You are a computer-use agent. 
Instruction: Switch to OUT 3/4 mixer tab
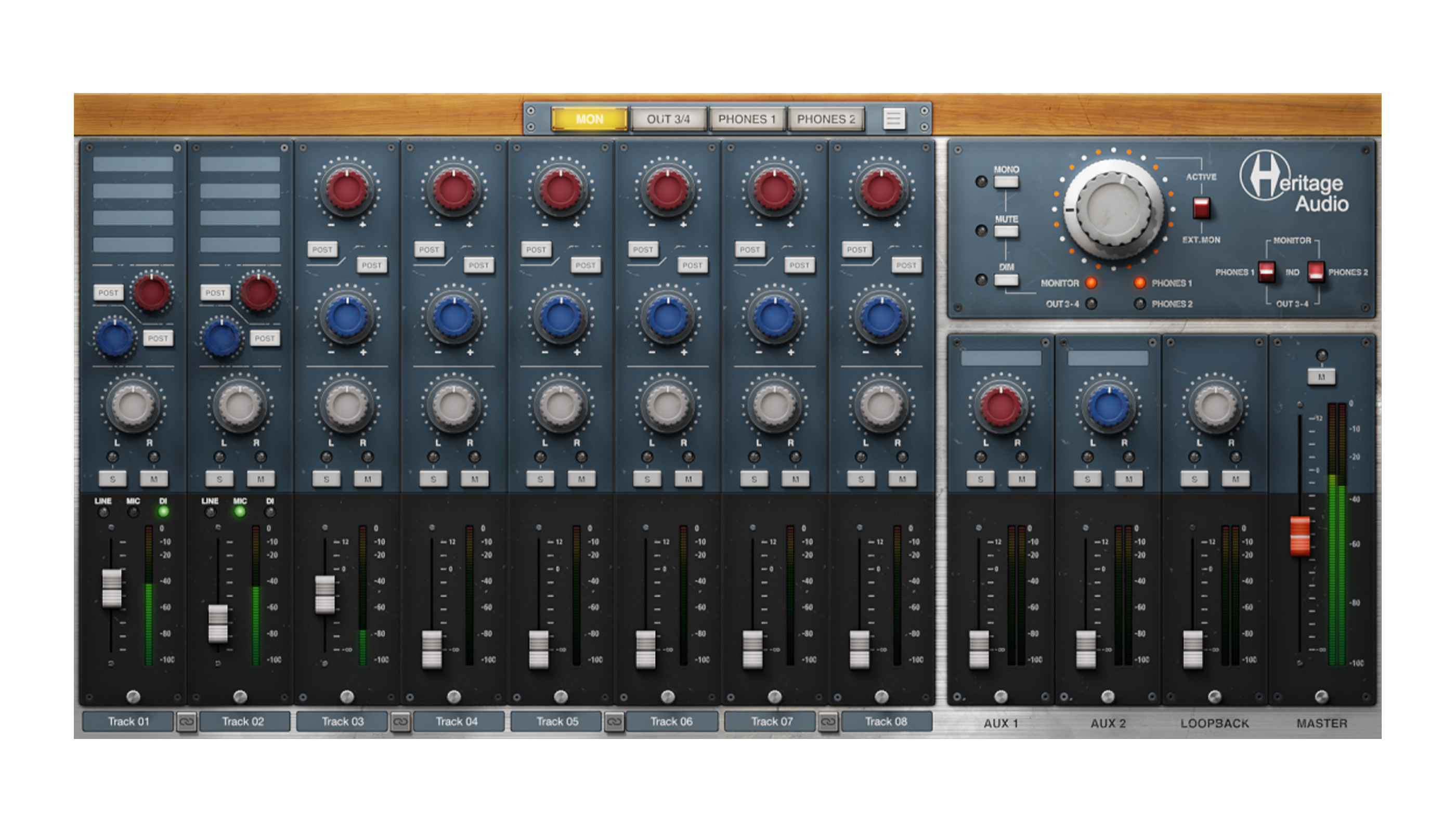click(668, 119)
